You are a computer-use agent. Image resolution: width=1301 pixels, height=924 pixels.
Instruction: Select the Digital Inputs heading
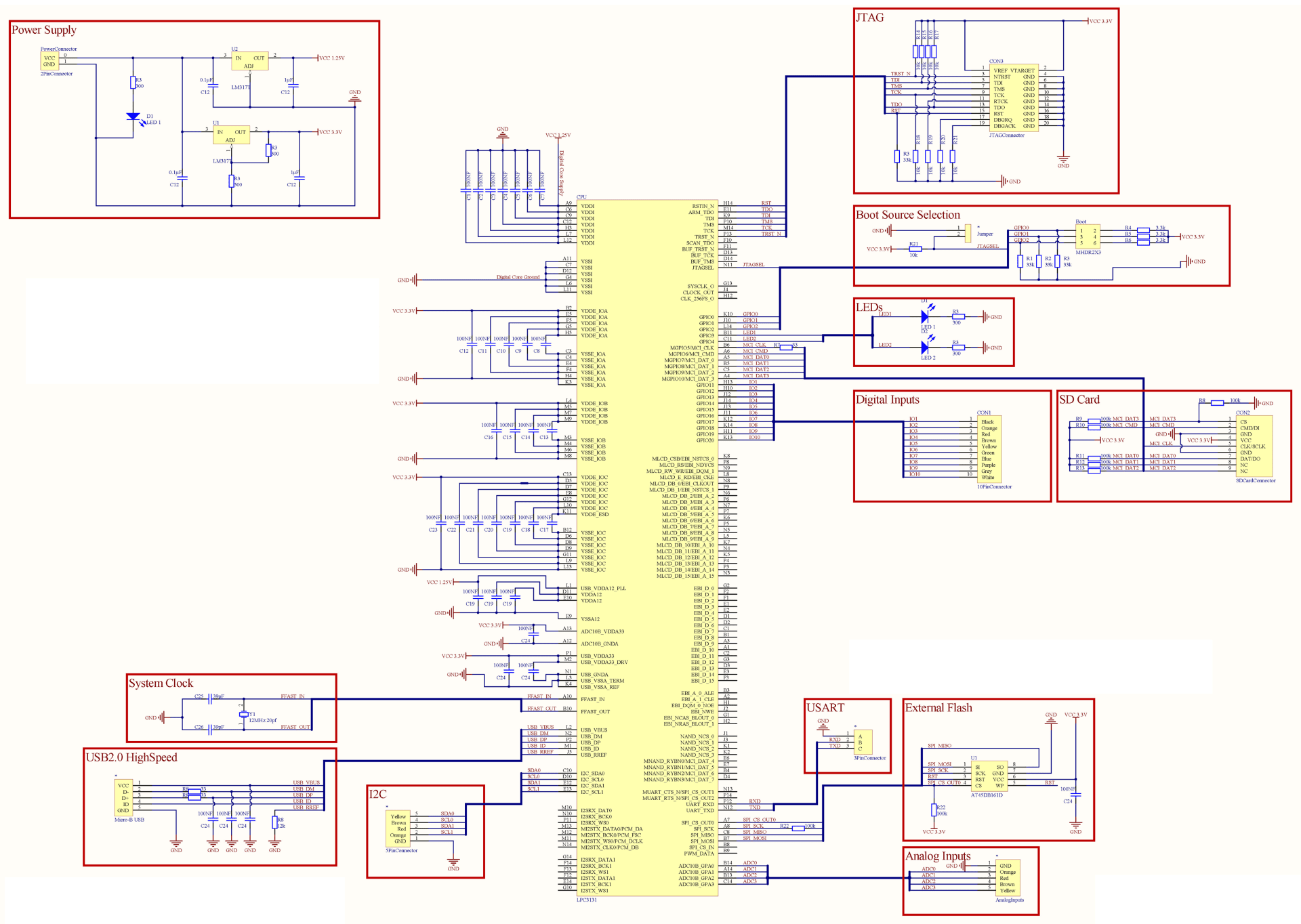[887, 400]
